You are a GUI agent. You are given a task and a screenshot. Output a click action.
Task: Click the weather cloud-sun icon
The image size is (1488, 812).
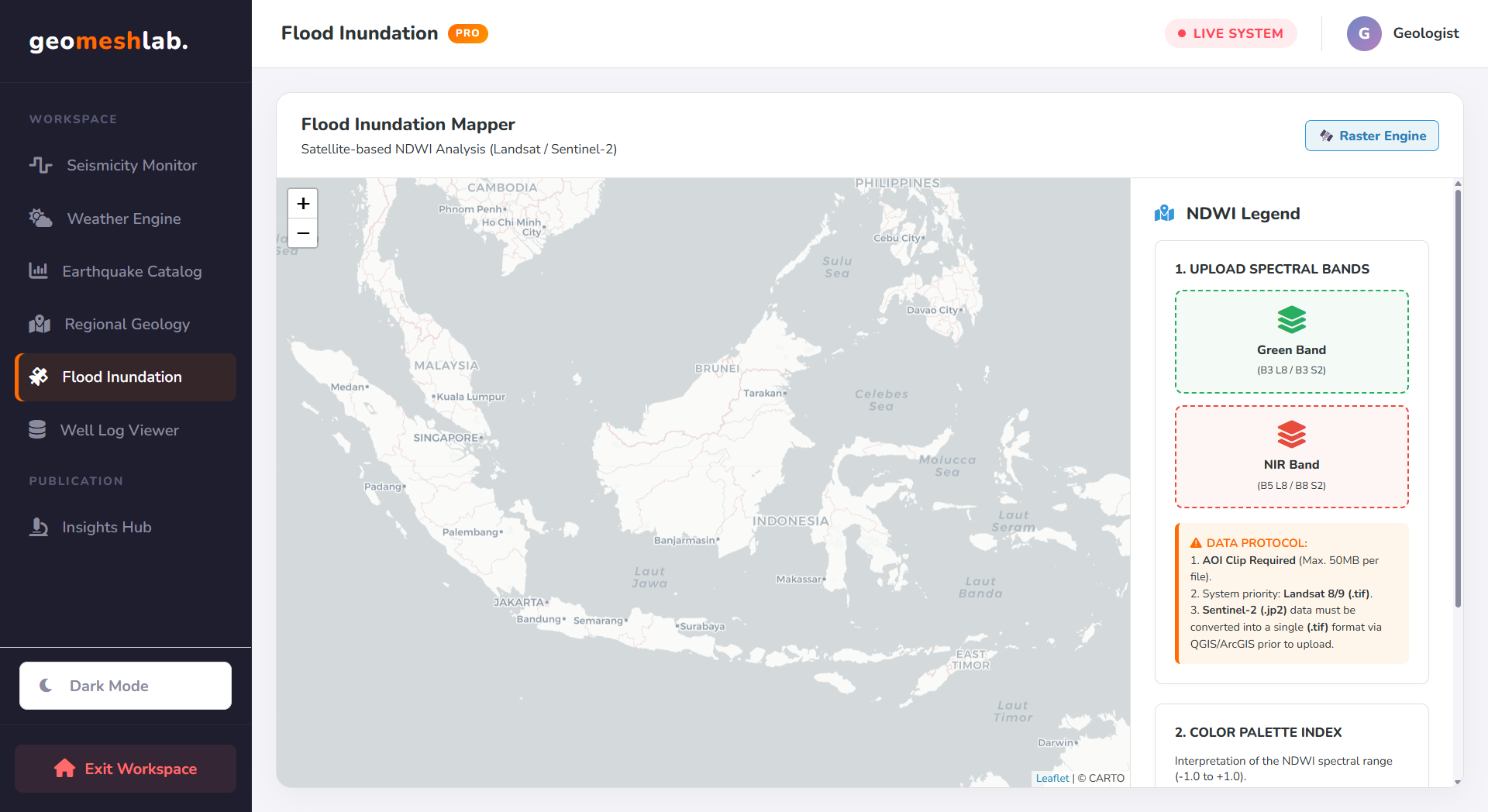40,218
